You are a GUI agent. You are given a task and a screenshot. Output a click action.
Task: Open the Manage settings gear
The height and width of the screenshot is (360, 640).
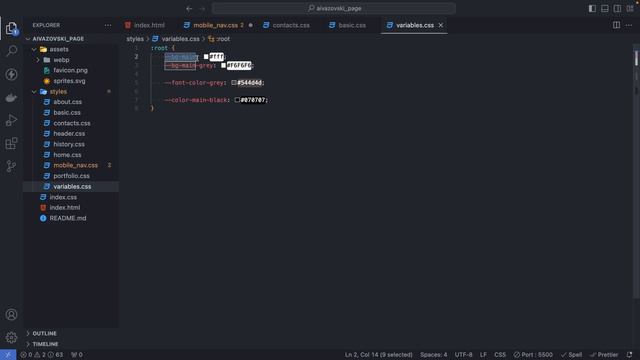click(x=11, y=338)
